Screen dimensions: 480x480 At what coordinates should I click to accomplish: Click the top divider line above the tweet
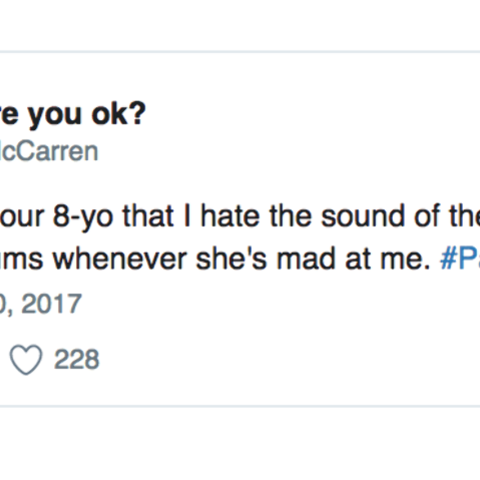pos(240,52)
